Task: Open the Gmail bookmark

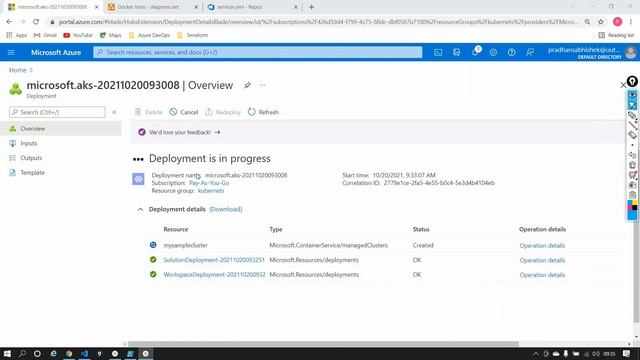Action: click(x=45, y=35)
